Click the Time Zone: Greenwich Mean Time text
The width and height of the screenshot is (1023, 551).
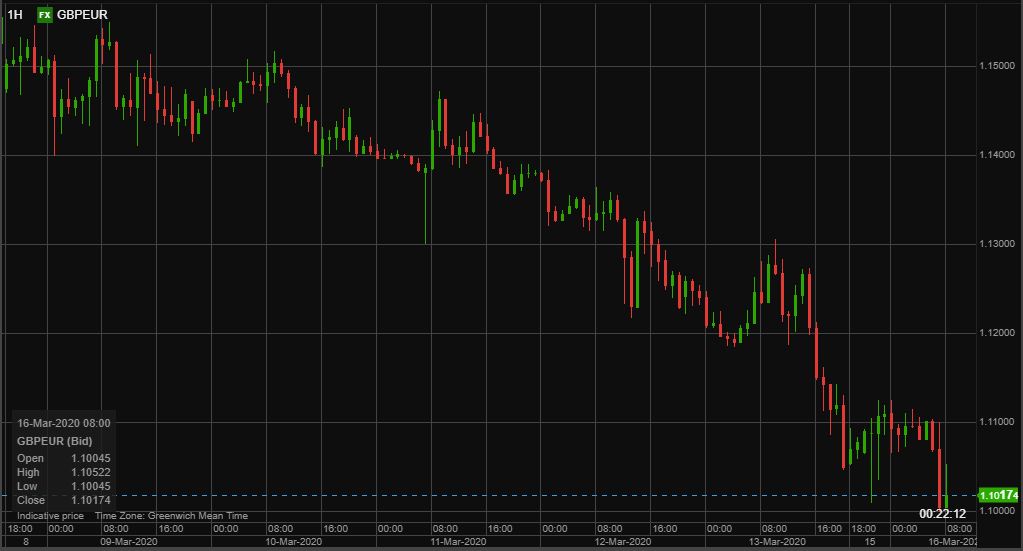[x=172, y=516]
